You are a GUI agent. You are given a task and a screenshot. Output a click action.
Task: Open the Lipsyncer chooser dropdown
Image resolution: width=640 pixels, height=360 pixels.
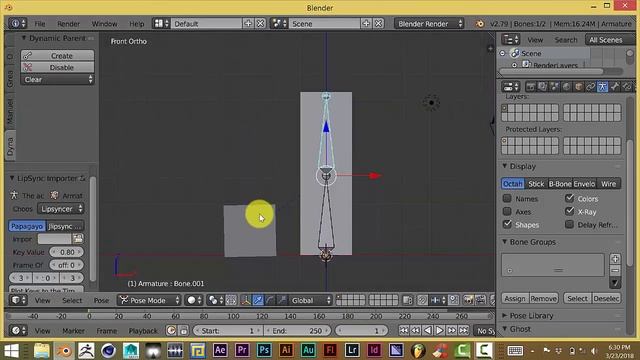point(61,209)
